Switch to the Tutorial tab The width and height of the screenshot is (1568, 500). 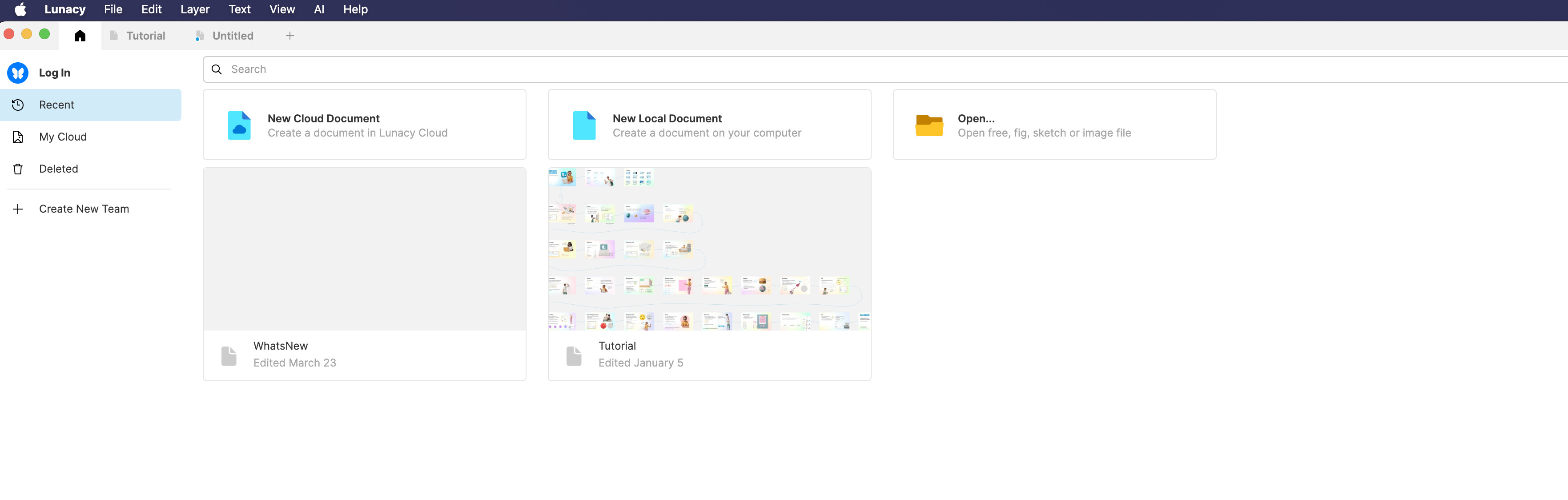(137, 36)
